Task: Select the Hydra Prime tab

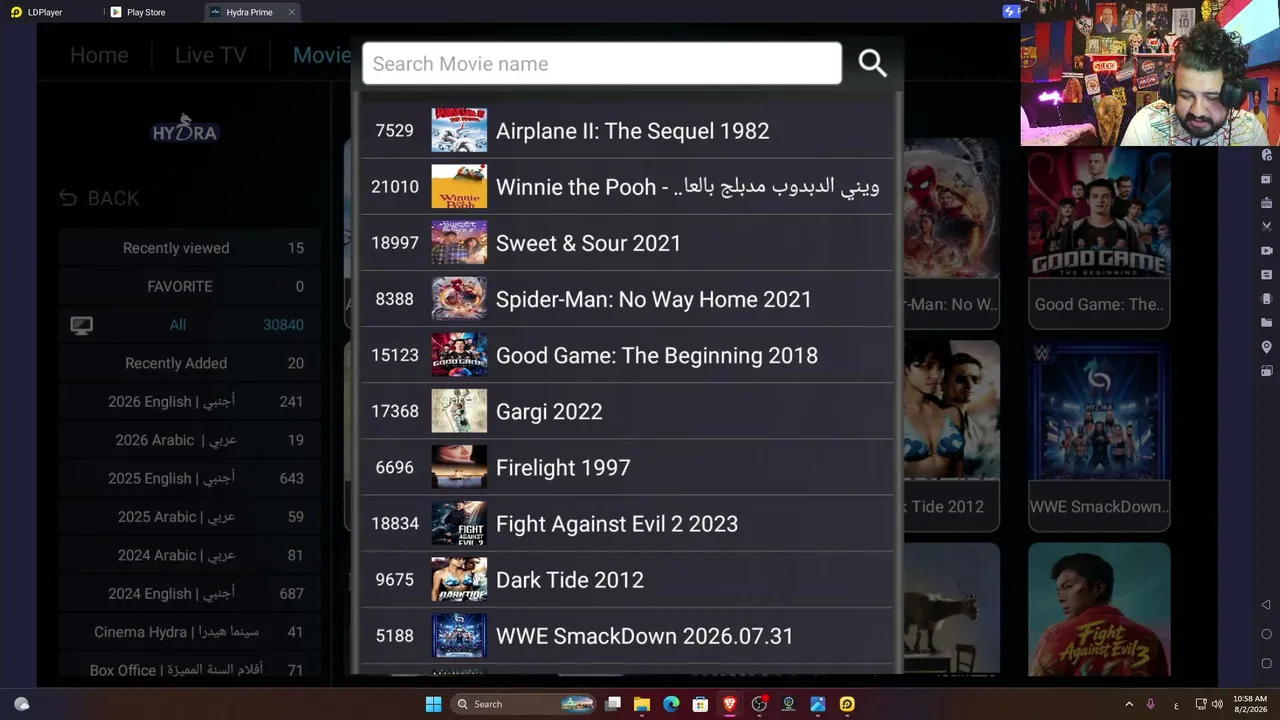Action: point(248,12)
